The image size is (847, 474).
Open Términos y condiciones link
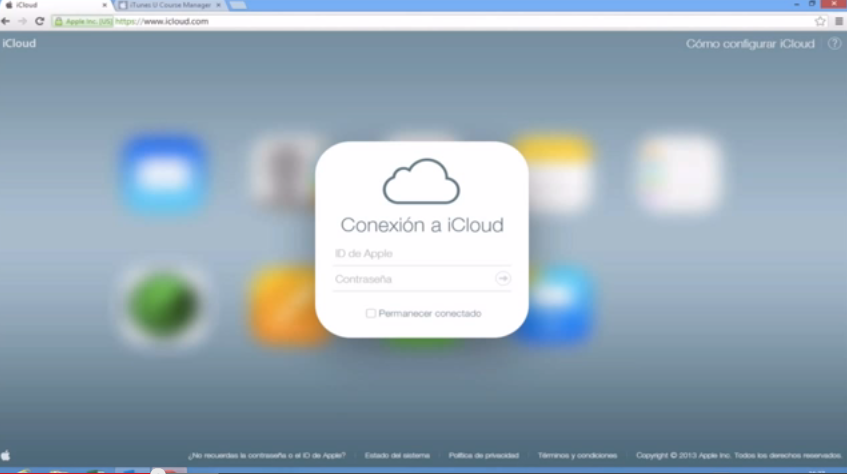(x=577, y=456)
